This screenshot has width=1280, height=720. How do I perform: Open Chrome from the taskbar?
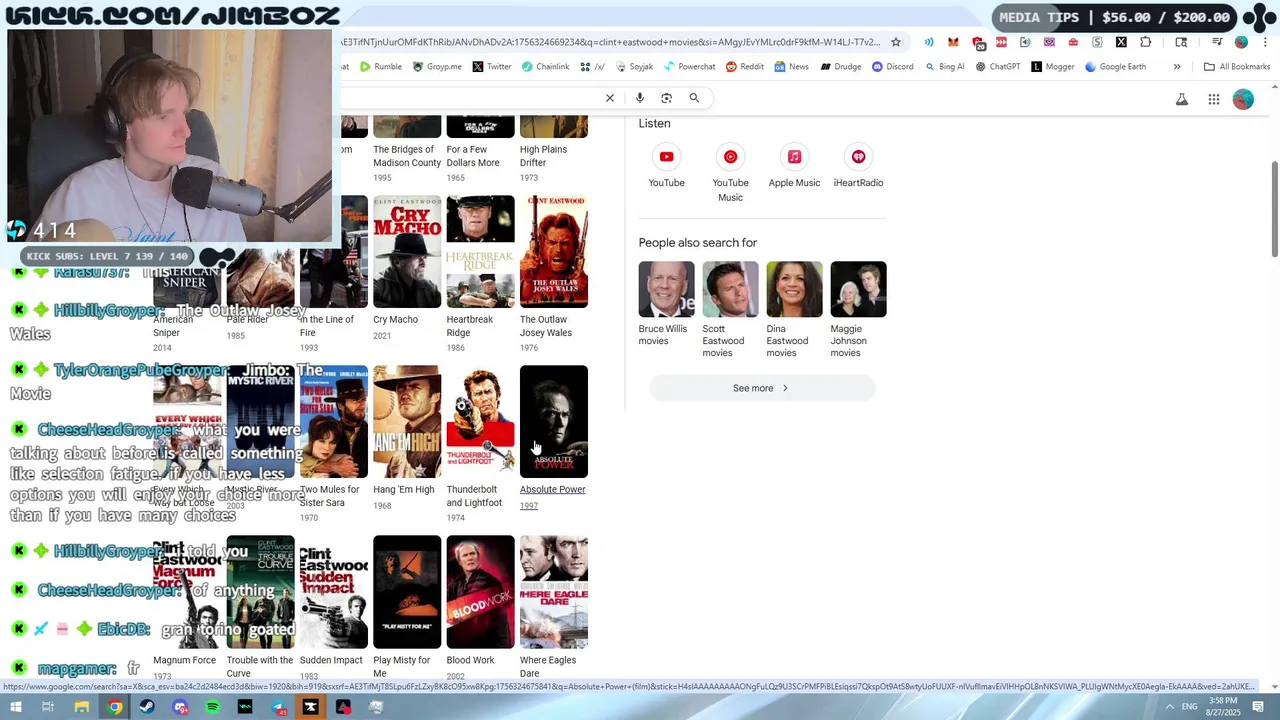(x=116, y=707)
